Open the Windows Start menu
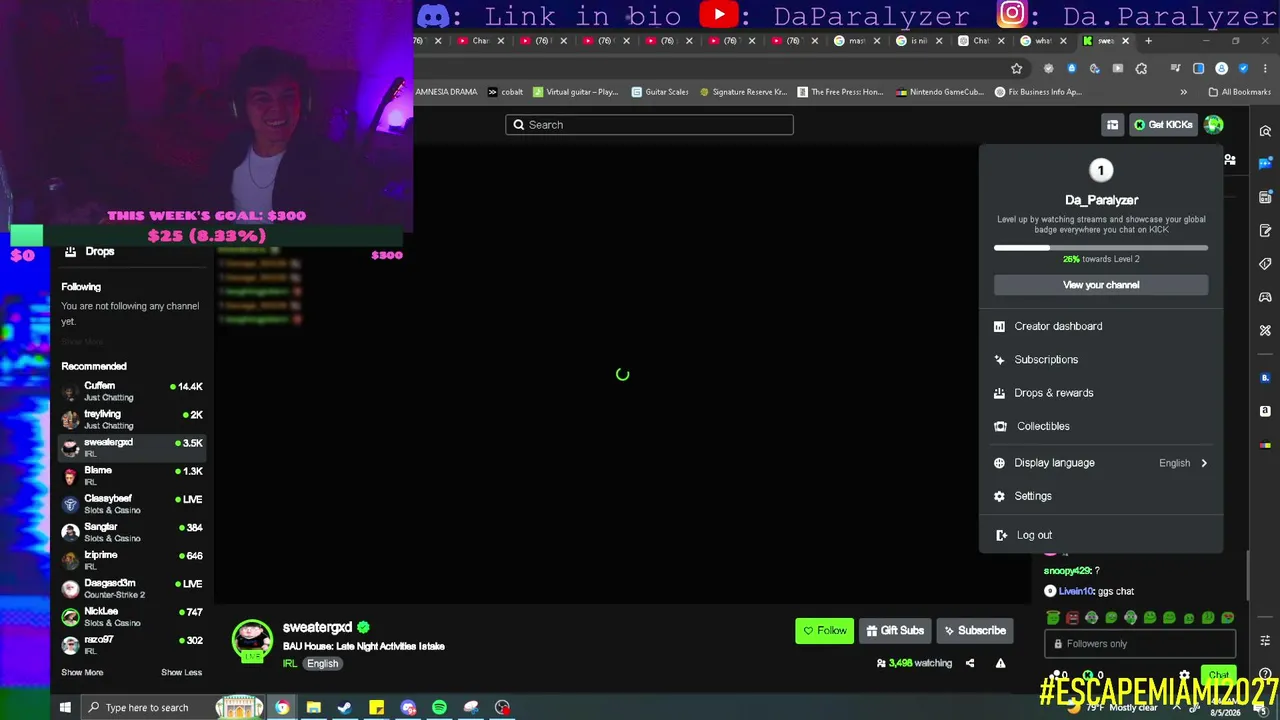The width and height of the screenshot is (1280, 720). [x=65, y=708]
